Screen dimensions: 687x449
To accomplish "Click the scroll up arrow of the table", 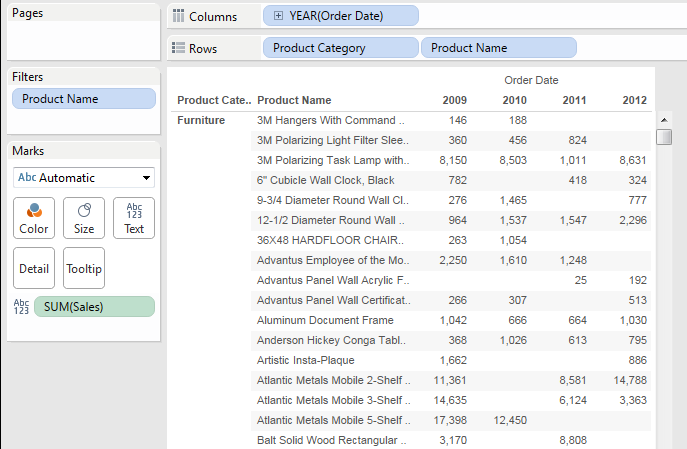I will (x=663, y=119).
